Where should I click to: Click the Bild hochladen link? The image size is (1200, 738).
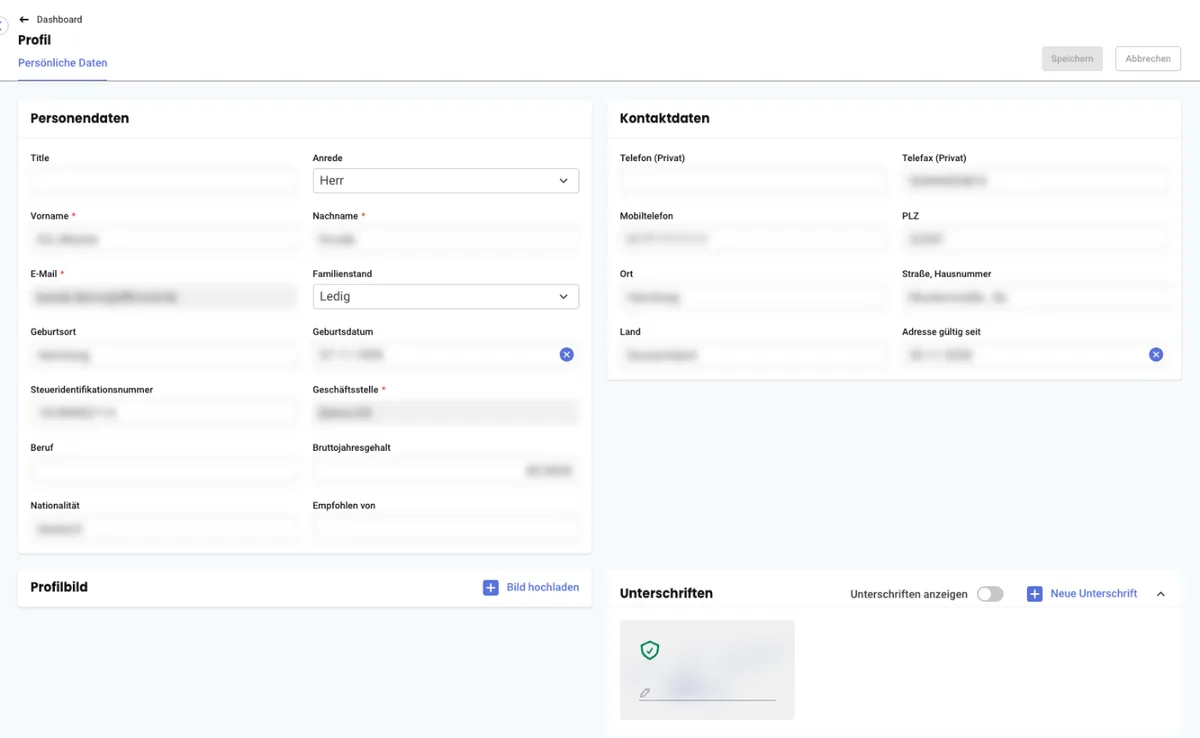pos(543,587)
